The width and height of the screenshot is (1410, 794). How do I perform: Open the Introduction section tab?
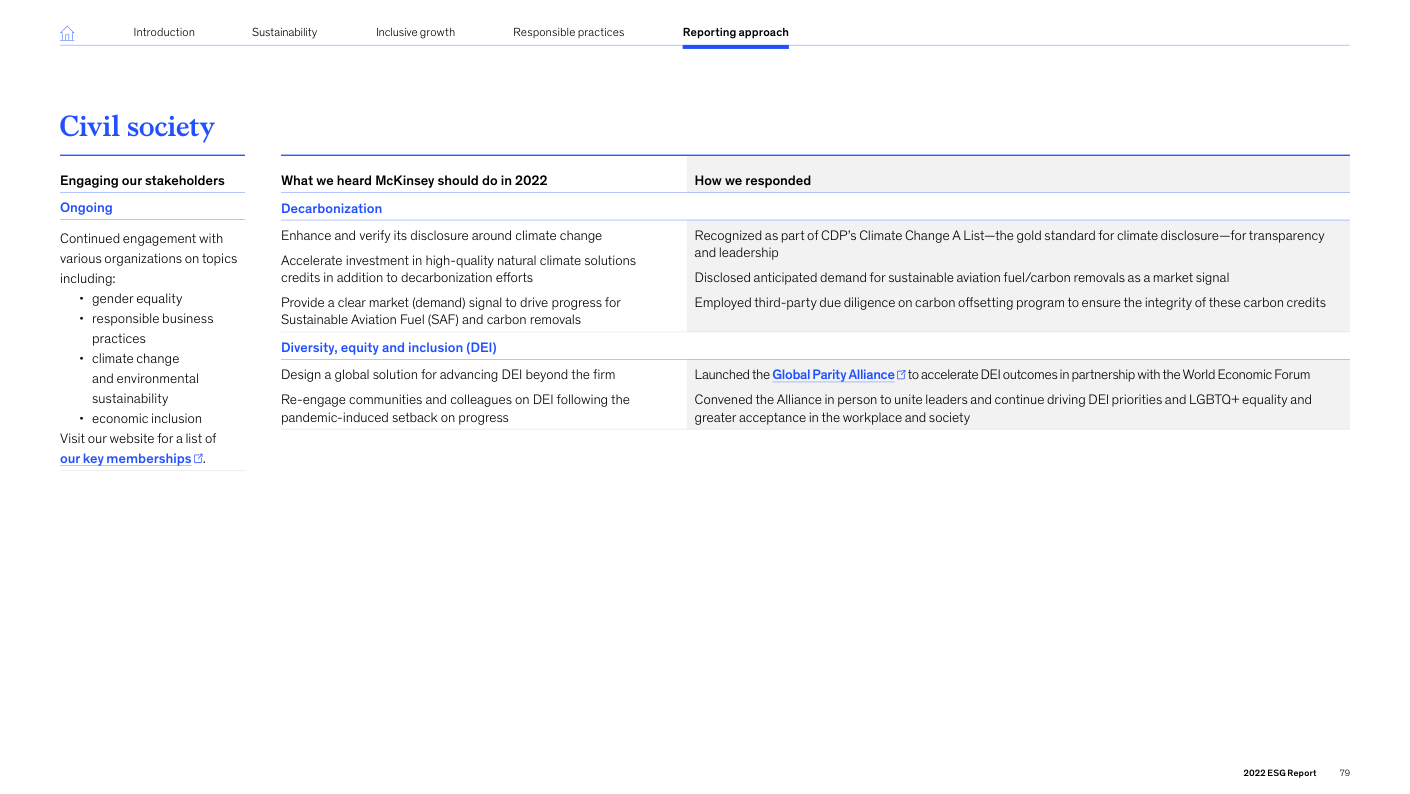(x=164, y=32)
